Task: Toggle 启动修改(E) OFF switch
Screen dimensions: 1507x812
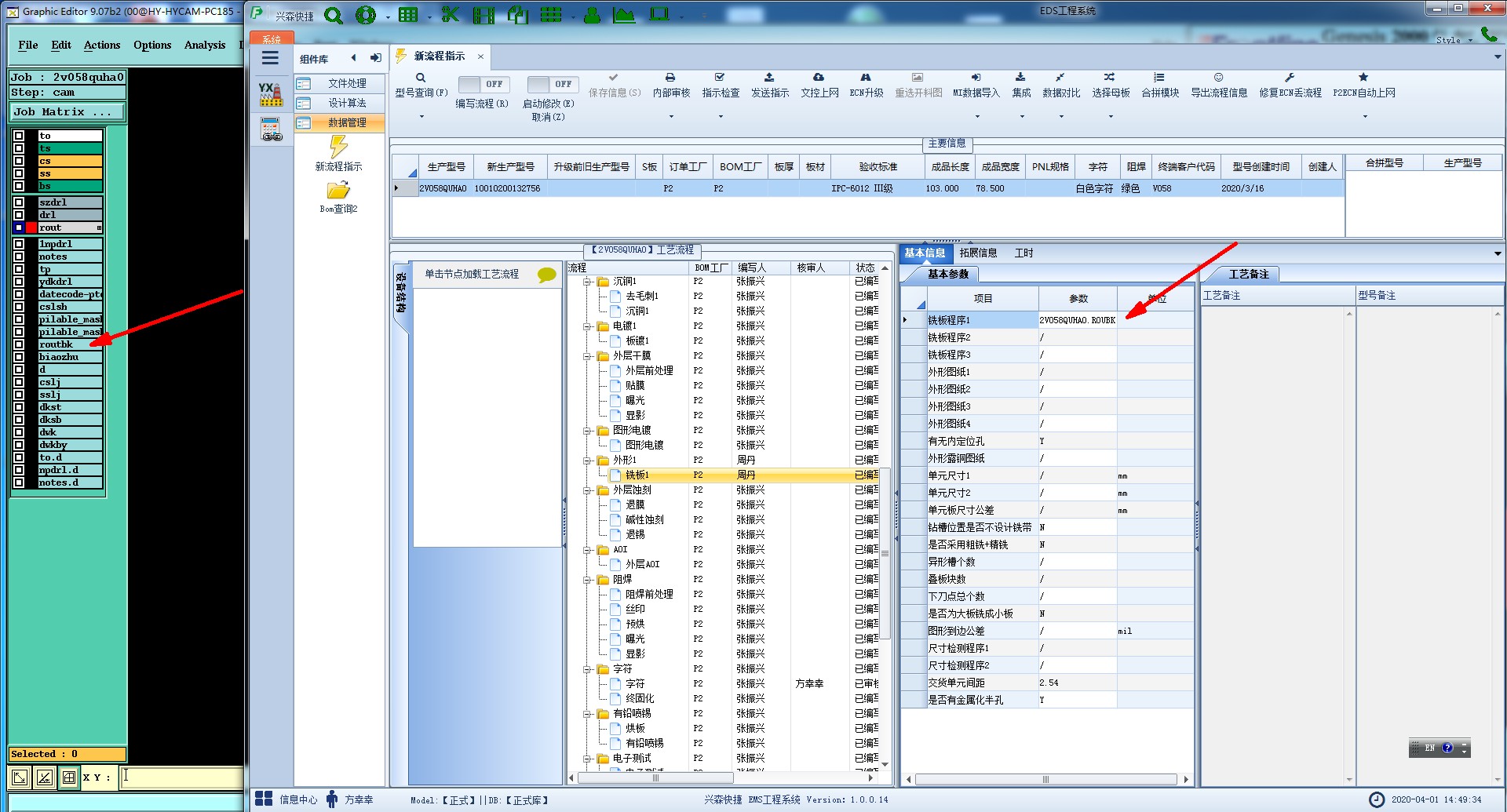Action: (553, 84)
